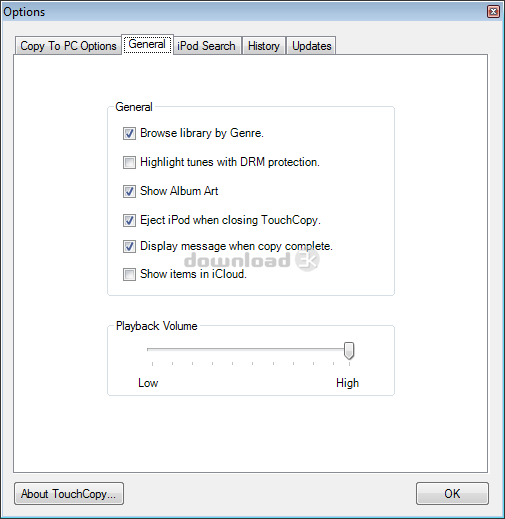Open the Updates tab

coord(311,46)
